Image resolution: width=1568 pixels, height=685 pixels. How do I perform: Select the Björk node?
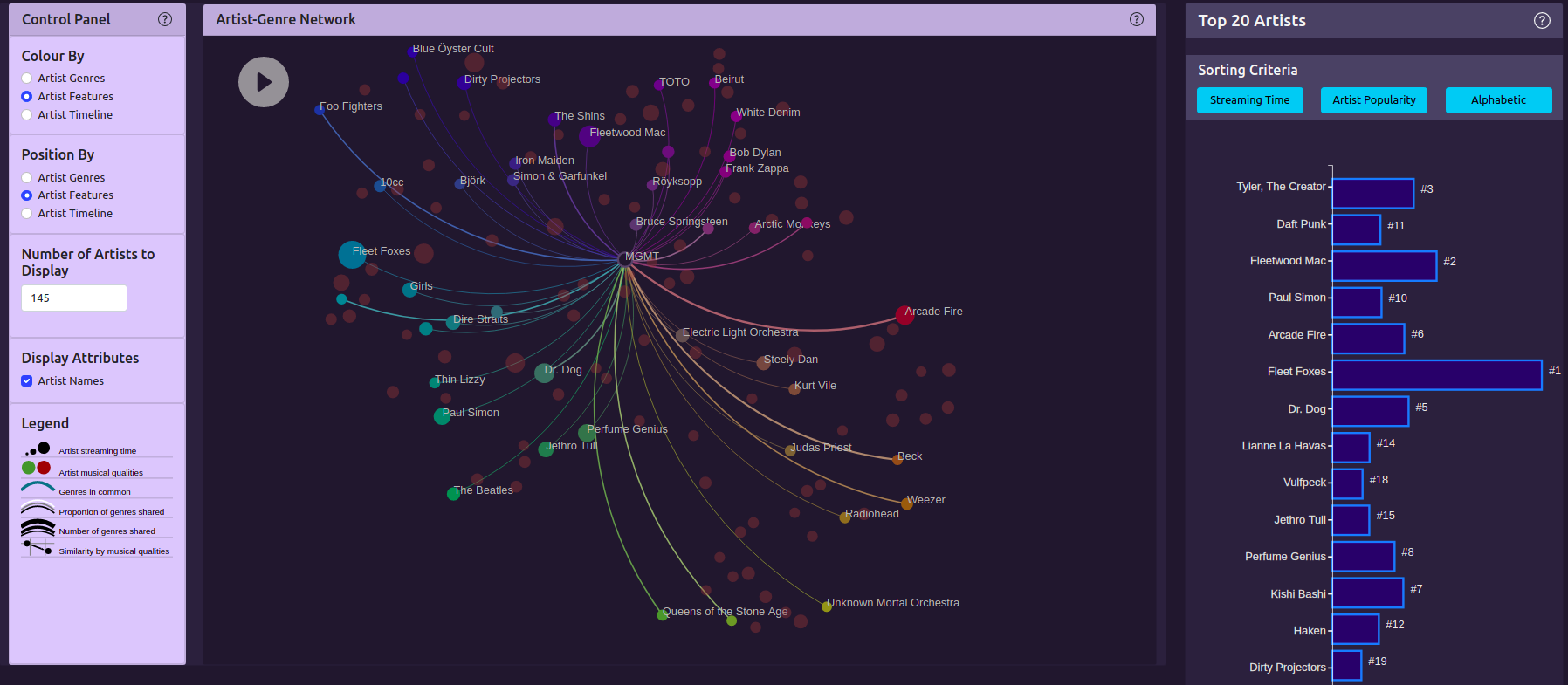point(460,184)
